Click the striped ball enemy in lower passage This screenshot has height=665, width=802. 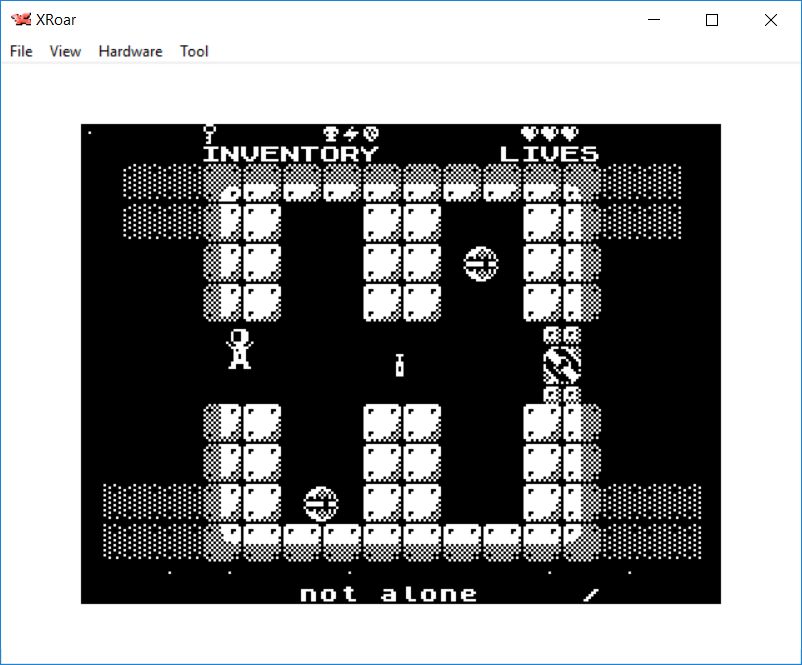click(321, 502)
